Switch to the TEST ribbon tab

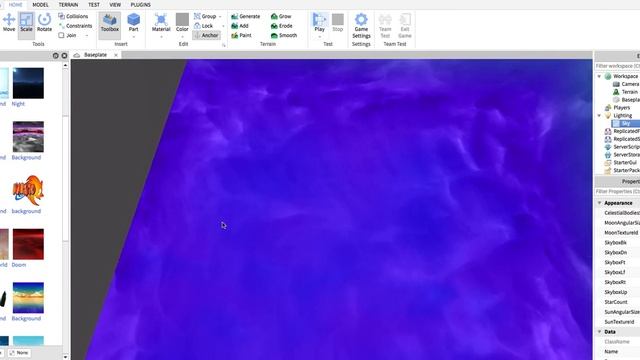[94, 4]
